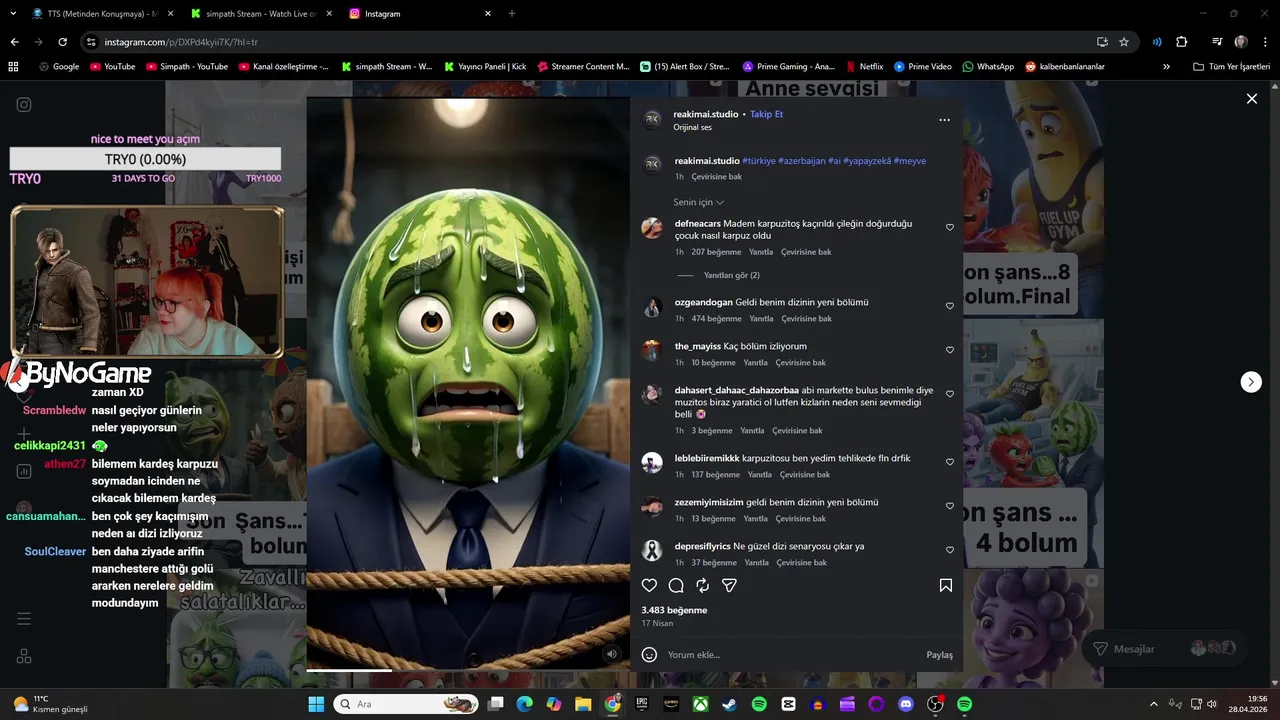1280x720 pixels.
Task: Open the Netflix bookmark
Action: click(x=864, y=66)
